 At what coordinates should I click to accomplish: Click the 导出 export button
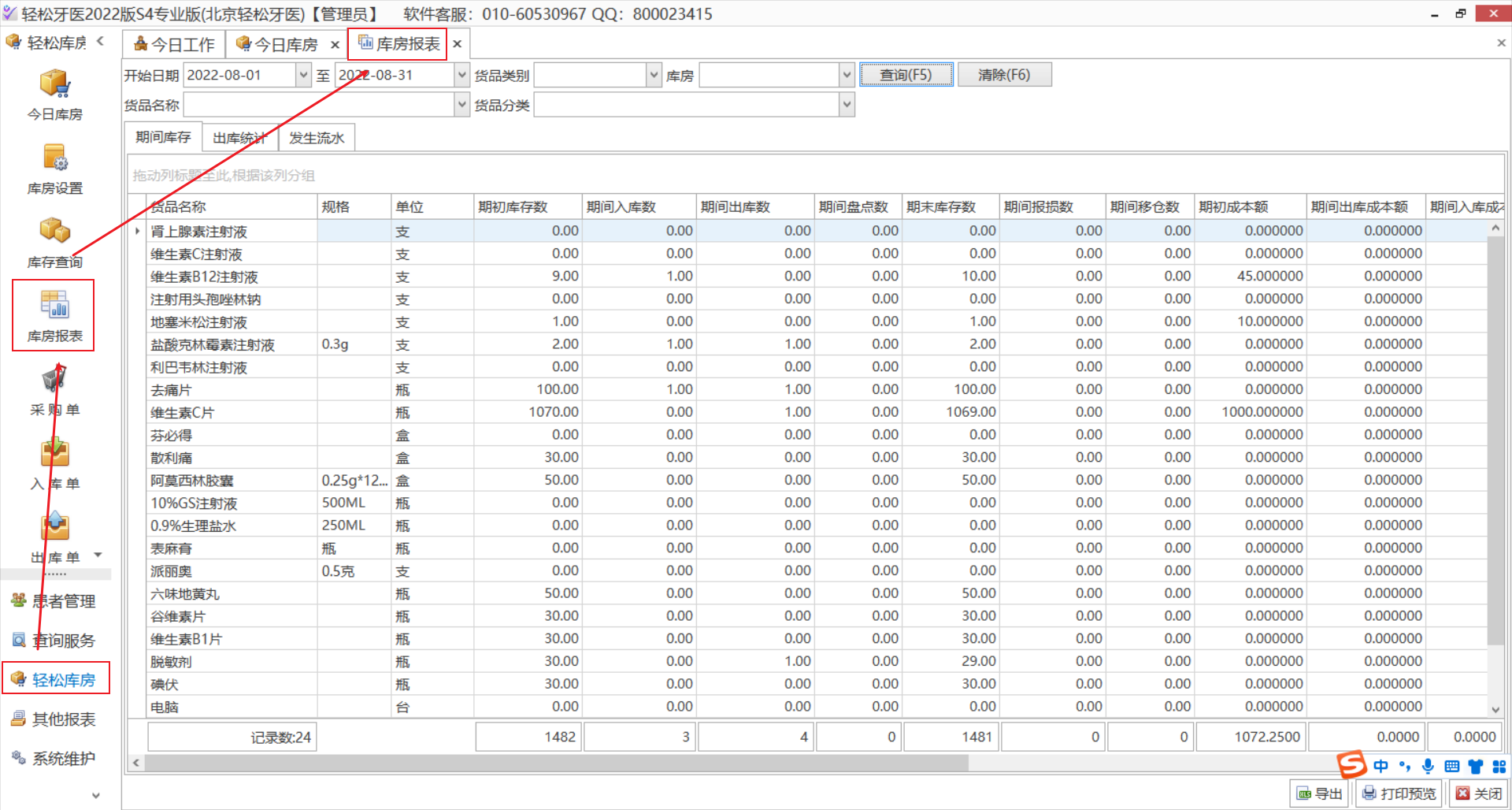(x=1319, y=793)
